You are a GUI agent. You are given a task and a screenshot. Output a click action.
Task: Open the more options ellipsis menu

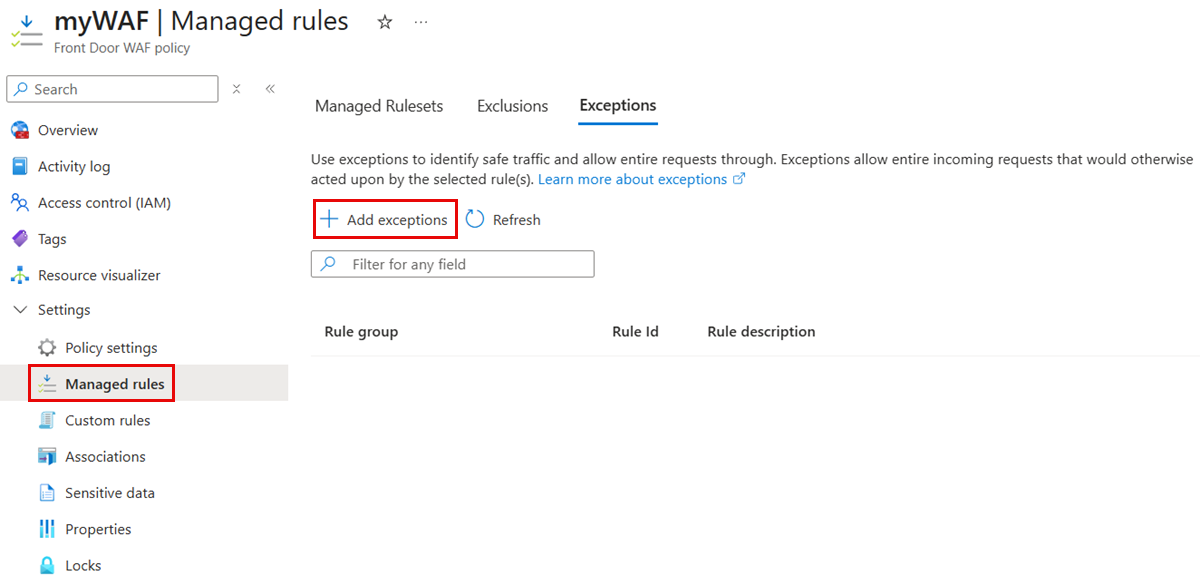421,22
